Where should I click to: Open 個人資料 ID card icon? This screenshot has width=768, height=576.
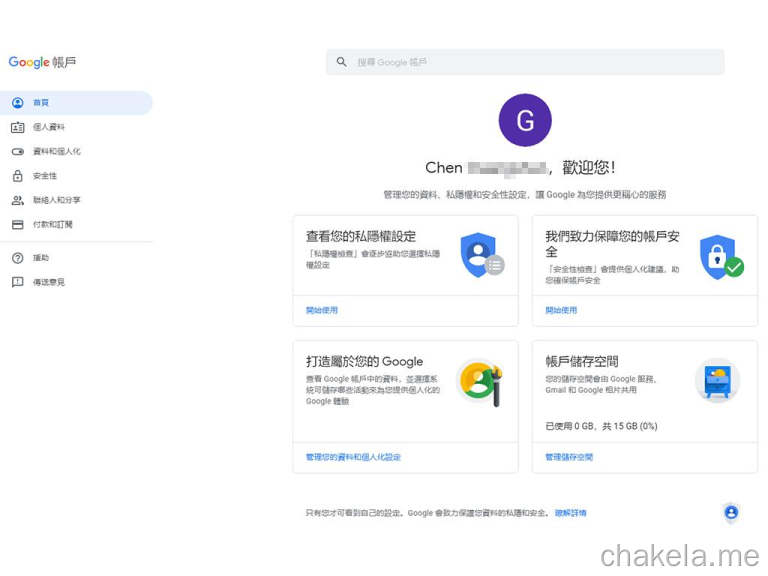(x=18, y=127)
